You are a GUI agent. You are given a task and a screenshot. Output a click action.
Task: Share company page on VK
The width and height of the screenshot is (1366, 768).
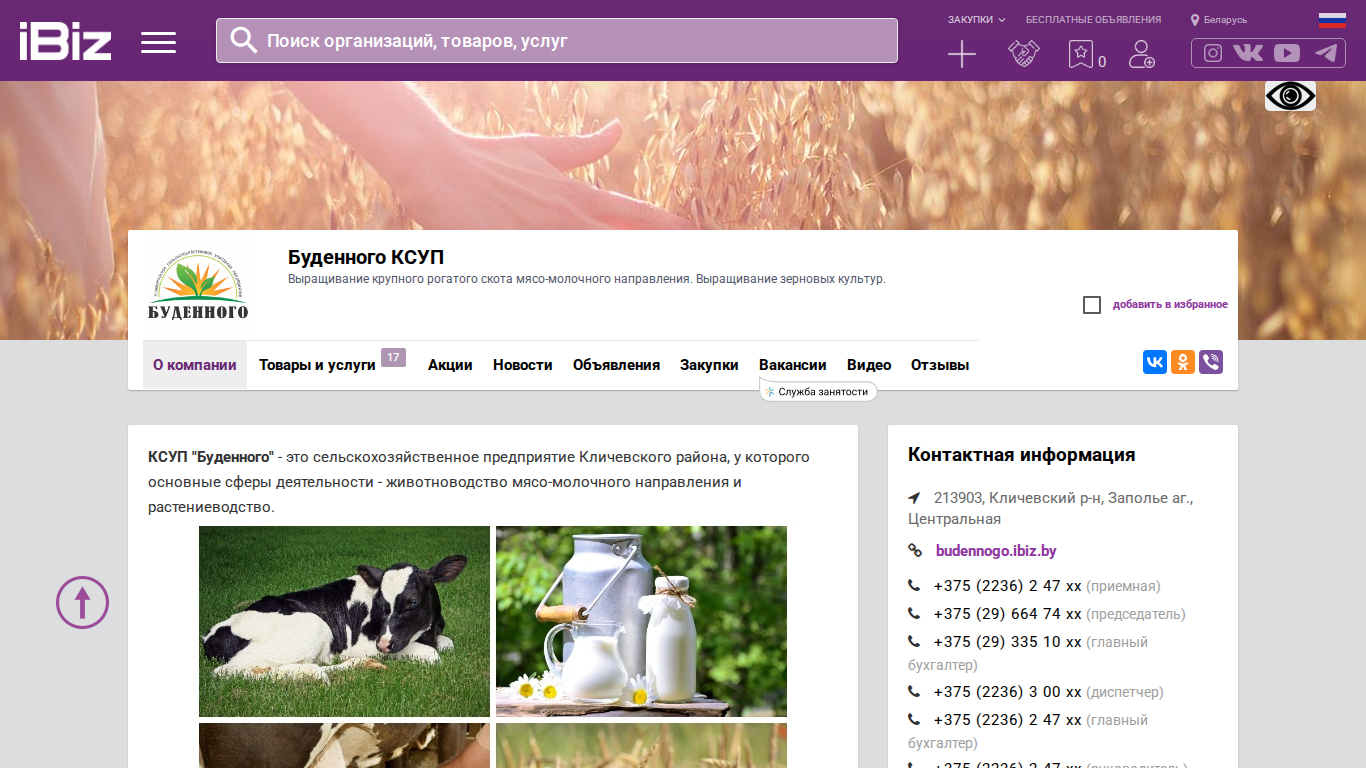(1155, 362)
